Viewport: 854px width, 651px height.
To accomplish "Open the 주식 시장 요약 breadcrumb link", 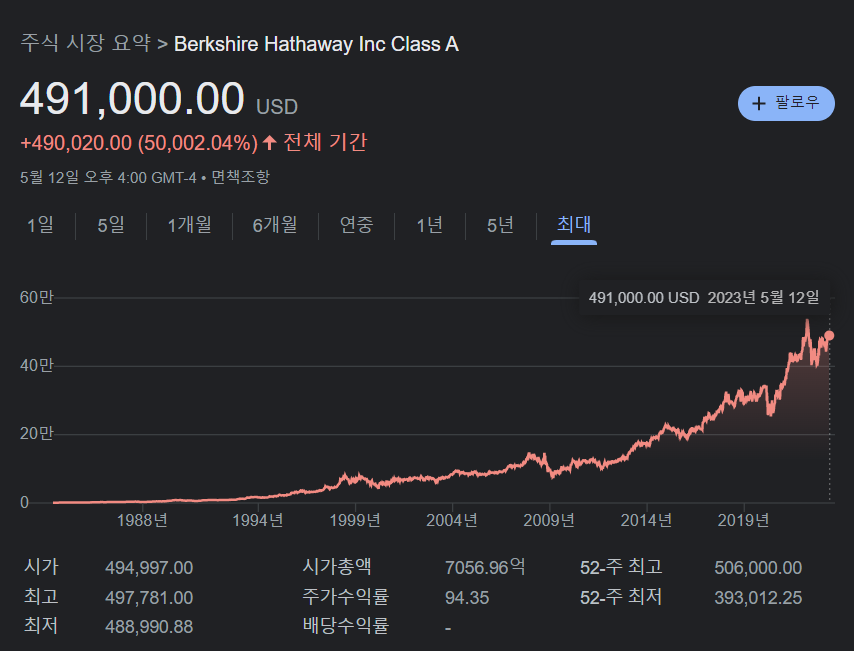I will (86, 43).
